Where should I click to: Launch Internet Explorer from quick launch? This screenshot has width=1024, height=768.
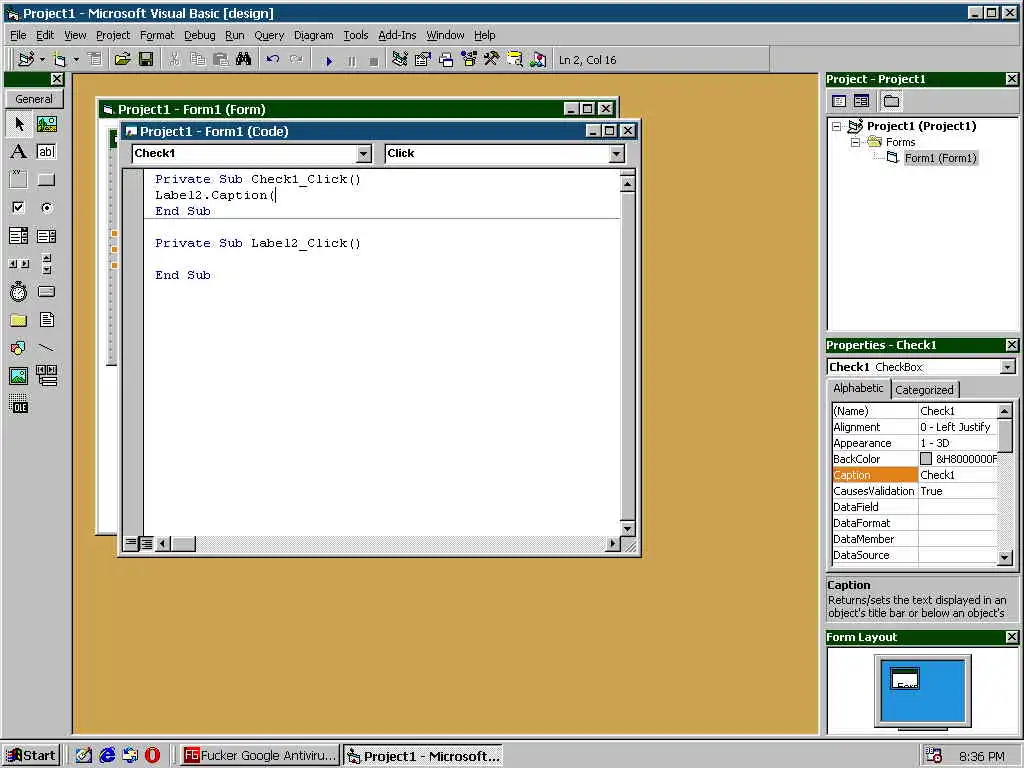point(107,756)
